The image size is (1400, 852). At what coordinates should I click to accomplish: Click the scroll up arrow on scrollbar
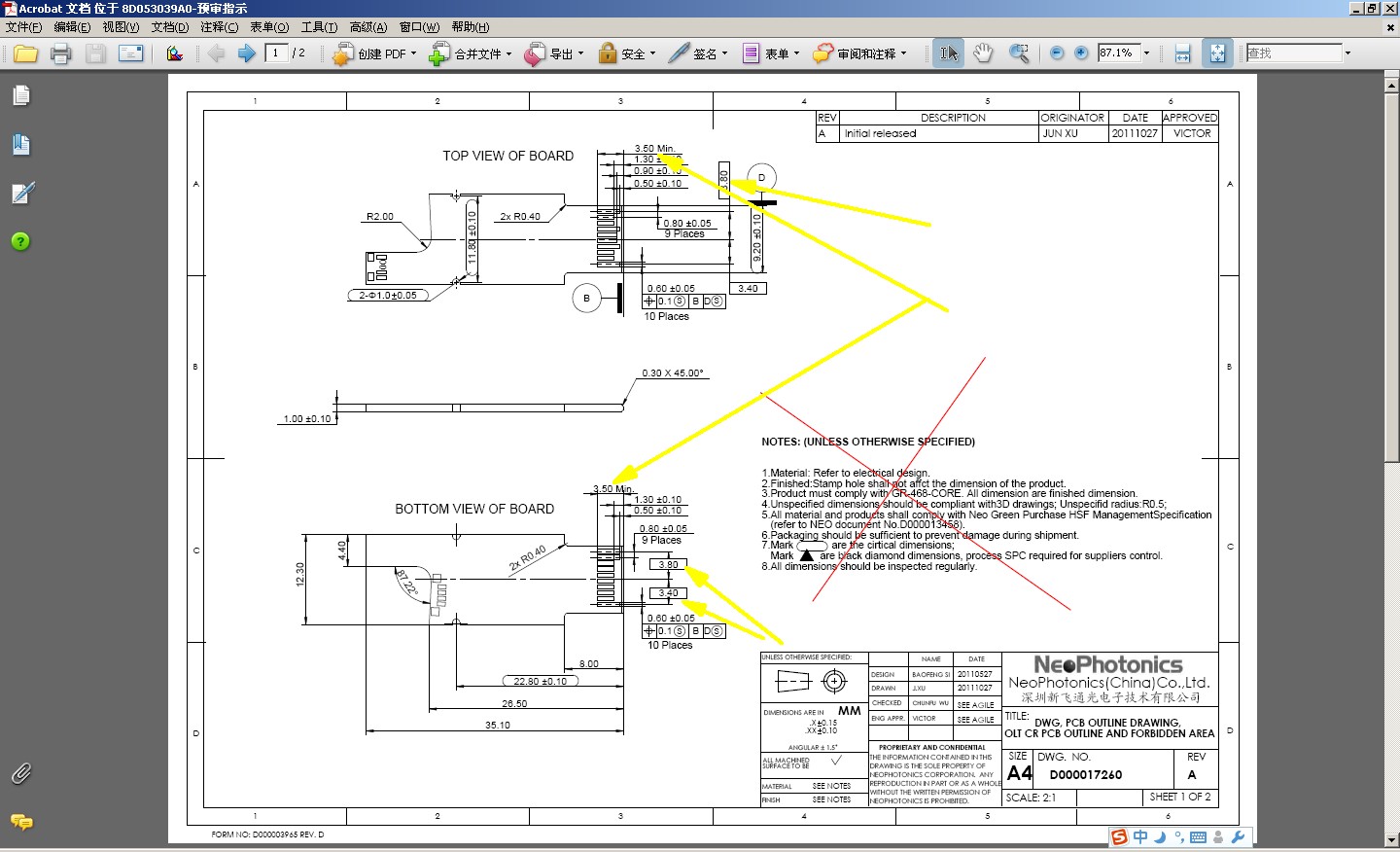tap(1391, 84)
